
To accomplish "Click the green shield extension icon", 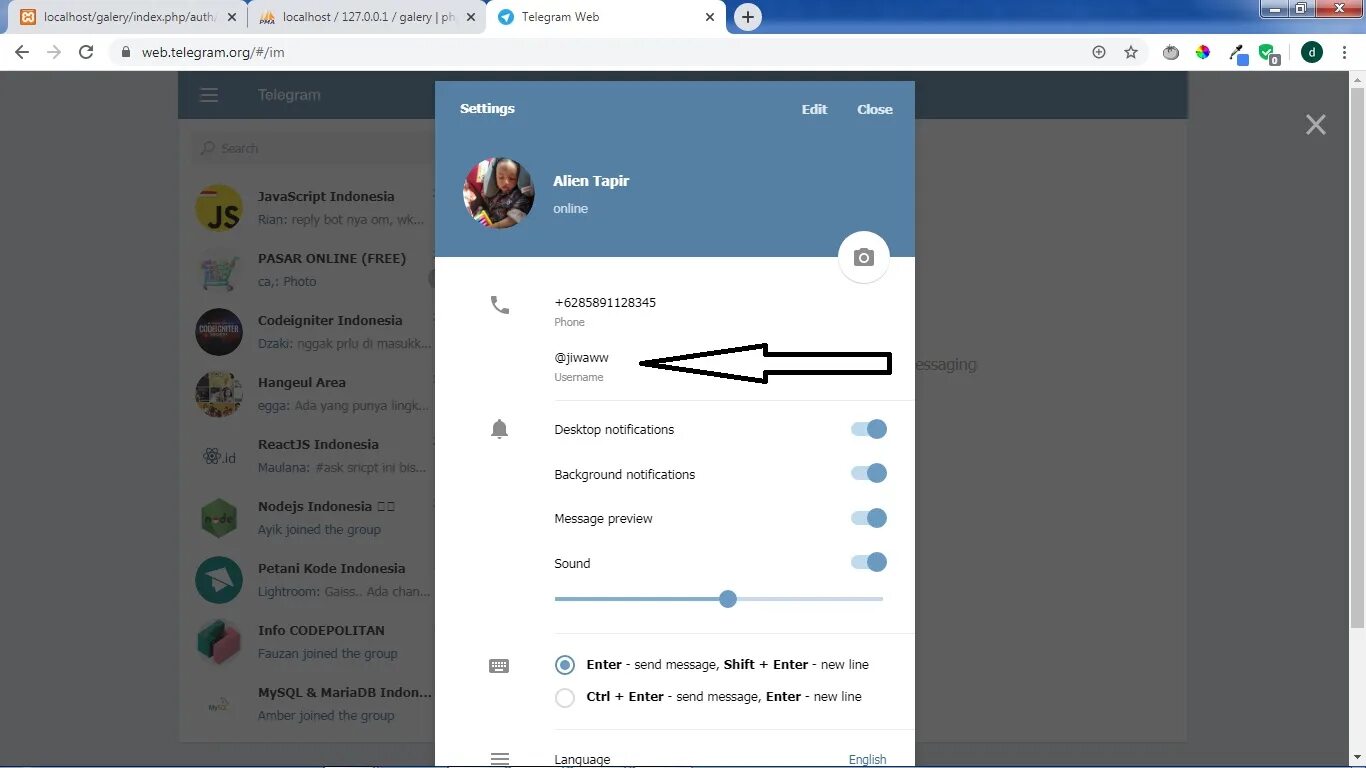I will pos(1268,54).
